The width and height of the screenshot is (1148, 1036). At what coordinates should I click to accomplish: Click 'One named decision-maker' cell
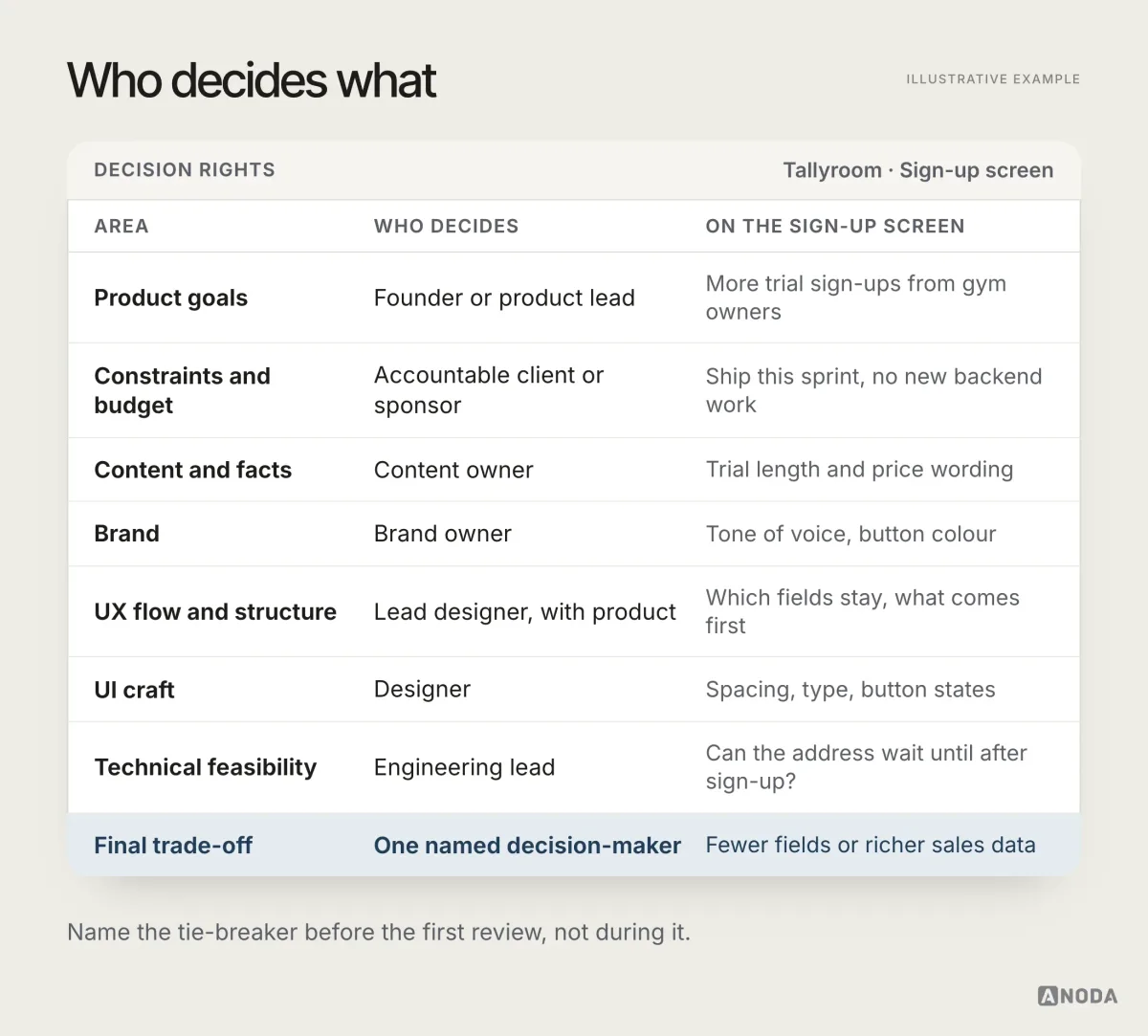(527, 846)
